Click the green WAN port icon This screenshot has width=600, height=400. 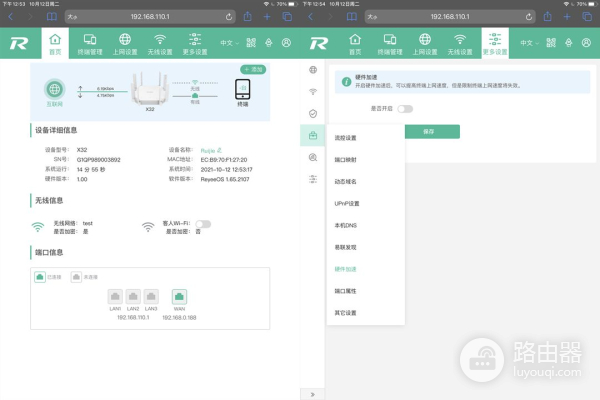[179, 297]
